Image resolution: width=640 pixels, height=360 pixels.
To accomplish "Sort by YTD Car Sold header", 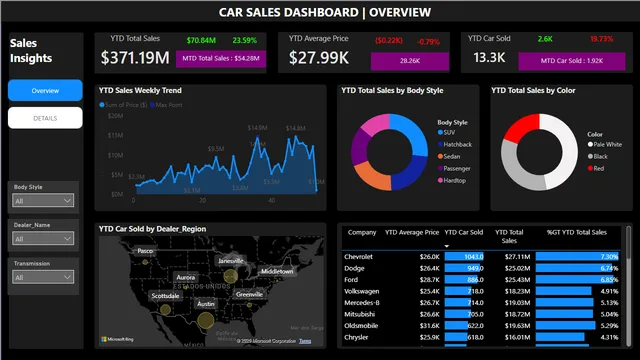I will [x=464, y=232].
